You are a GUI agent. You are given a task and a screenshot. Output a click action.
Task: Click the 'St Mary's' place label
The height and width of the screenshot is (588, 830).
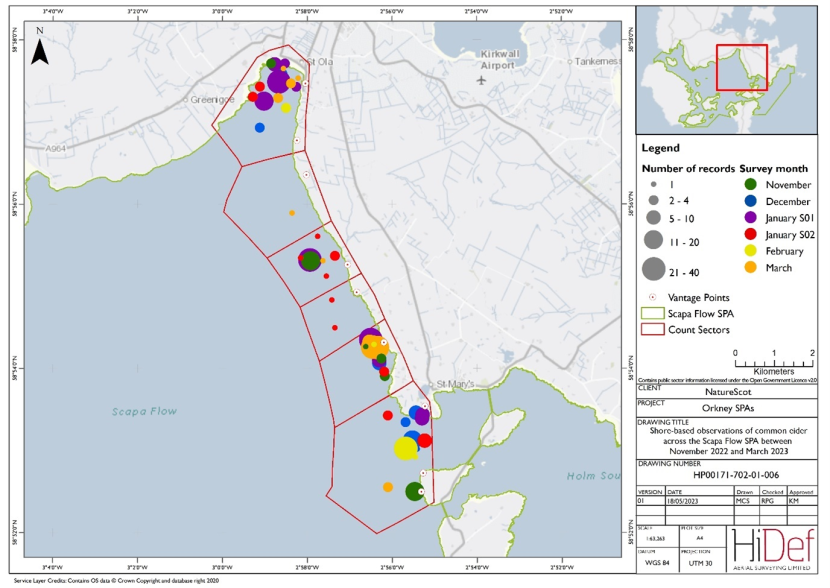[x=454, y=384]
